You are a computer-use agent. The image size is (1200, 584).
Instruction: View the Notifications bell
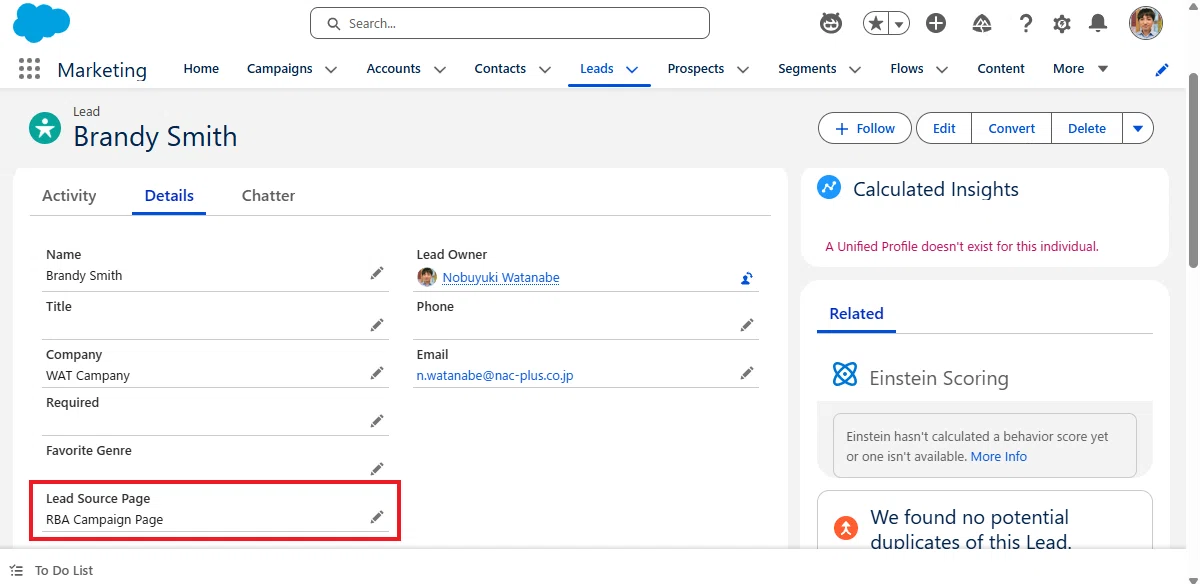[1098, 23]
